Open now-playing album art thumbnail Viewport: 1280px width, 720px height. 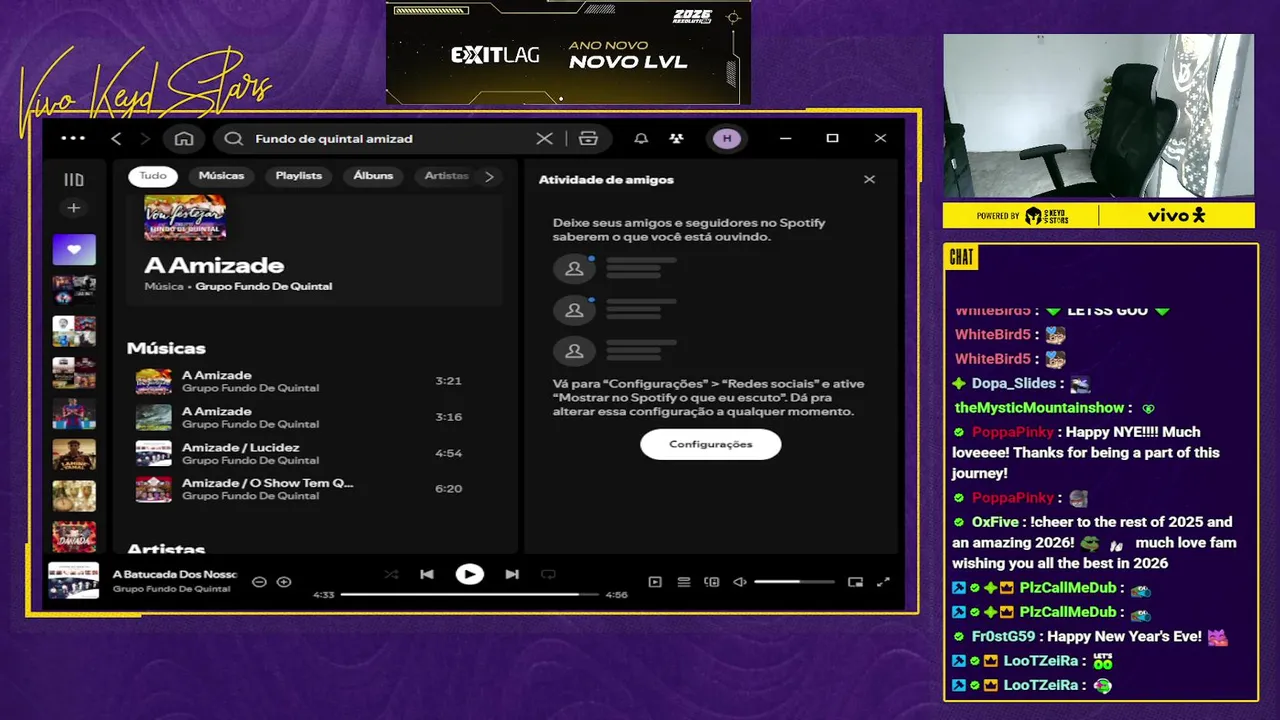[x=74, y=581]
